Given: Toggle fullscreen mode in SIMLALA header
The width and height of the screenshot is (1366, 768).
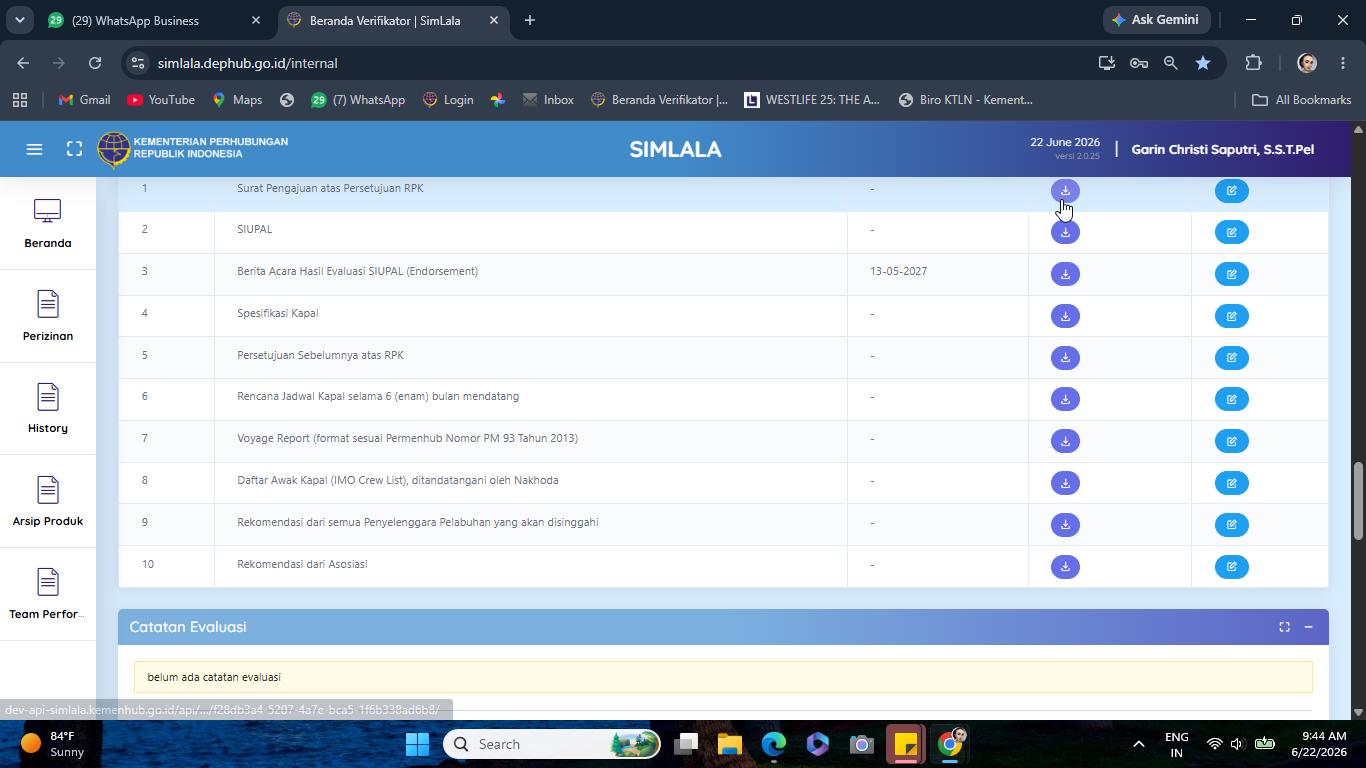Looking at the screenshot, I should pos(74,149).
